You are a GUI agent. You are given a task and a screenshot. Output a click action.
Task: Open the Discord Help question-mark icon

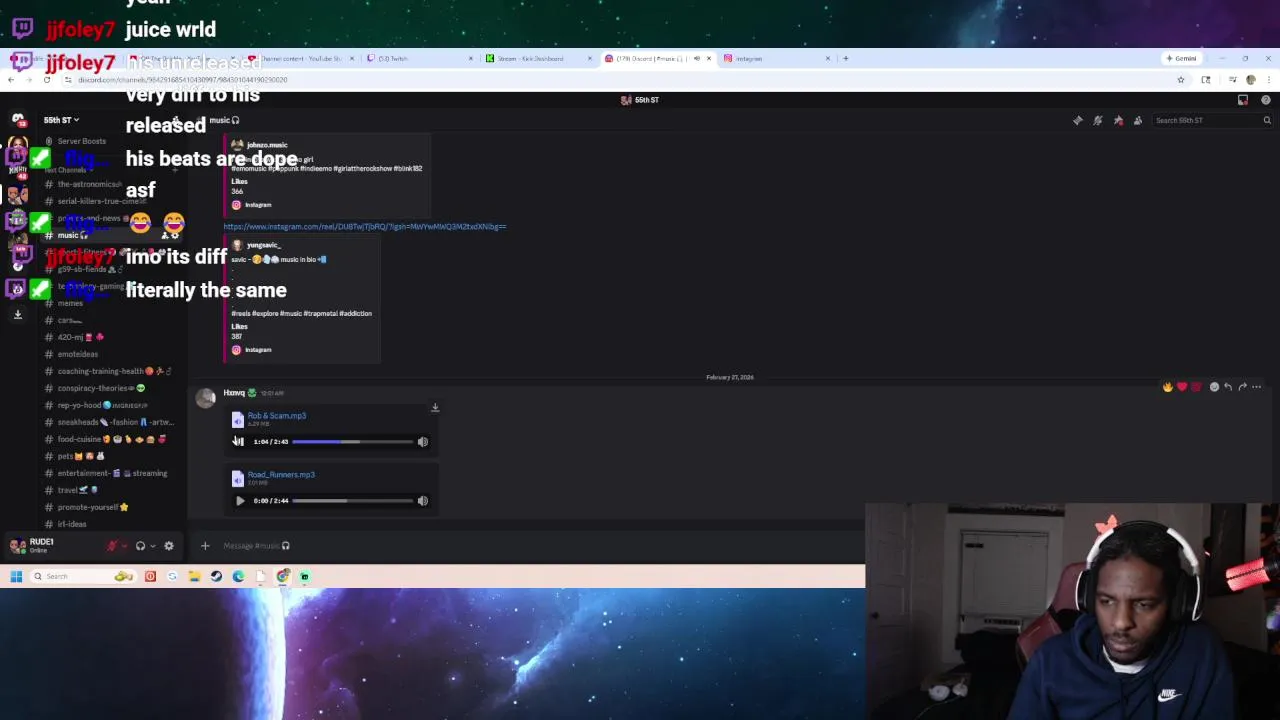point(1266,100)
